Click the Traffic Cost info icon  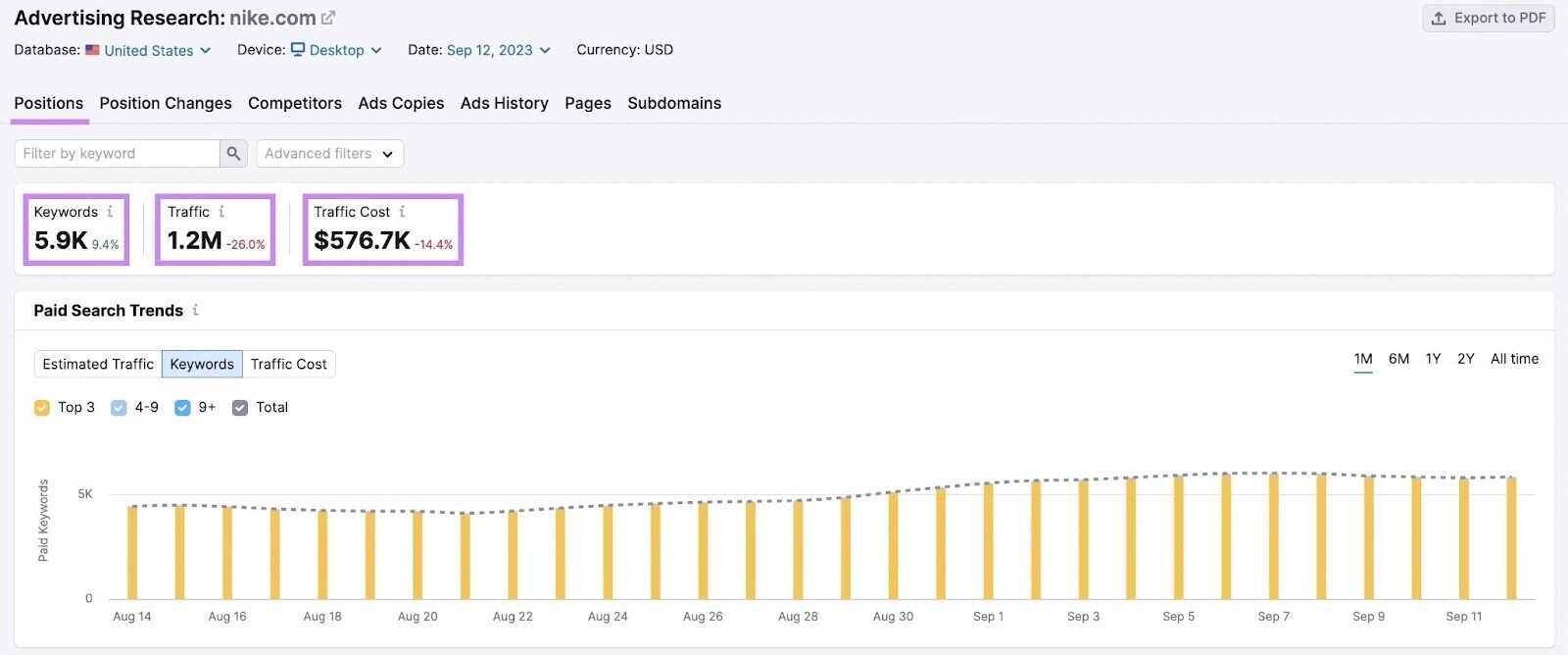[x=402, y=211]
